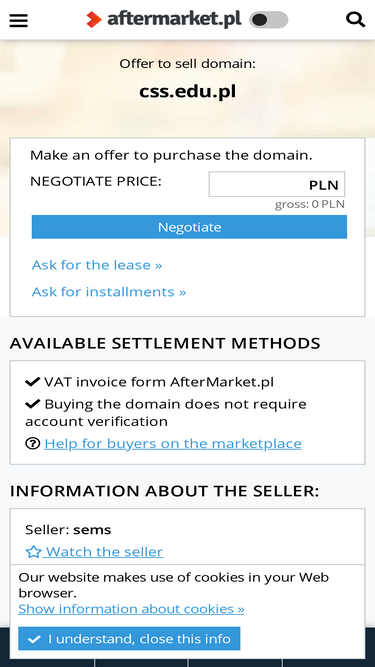Open 'Show information about cookies' link
This screenshot has width=375, height=667.
point(131,609)
